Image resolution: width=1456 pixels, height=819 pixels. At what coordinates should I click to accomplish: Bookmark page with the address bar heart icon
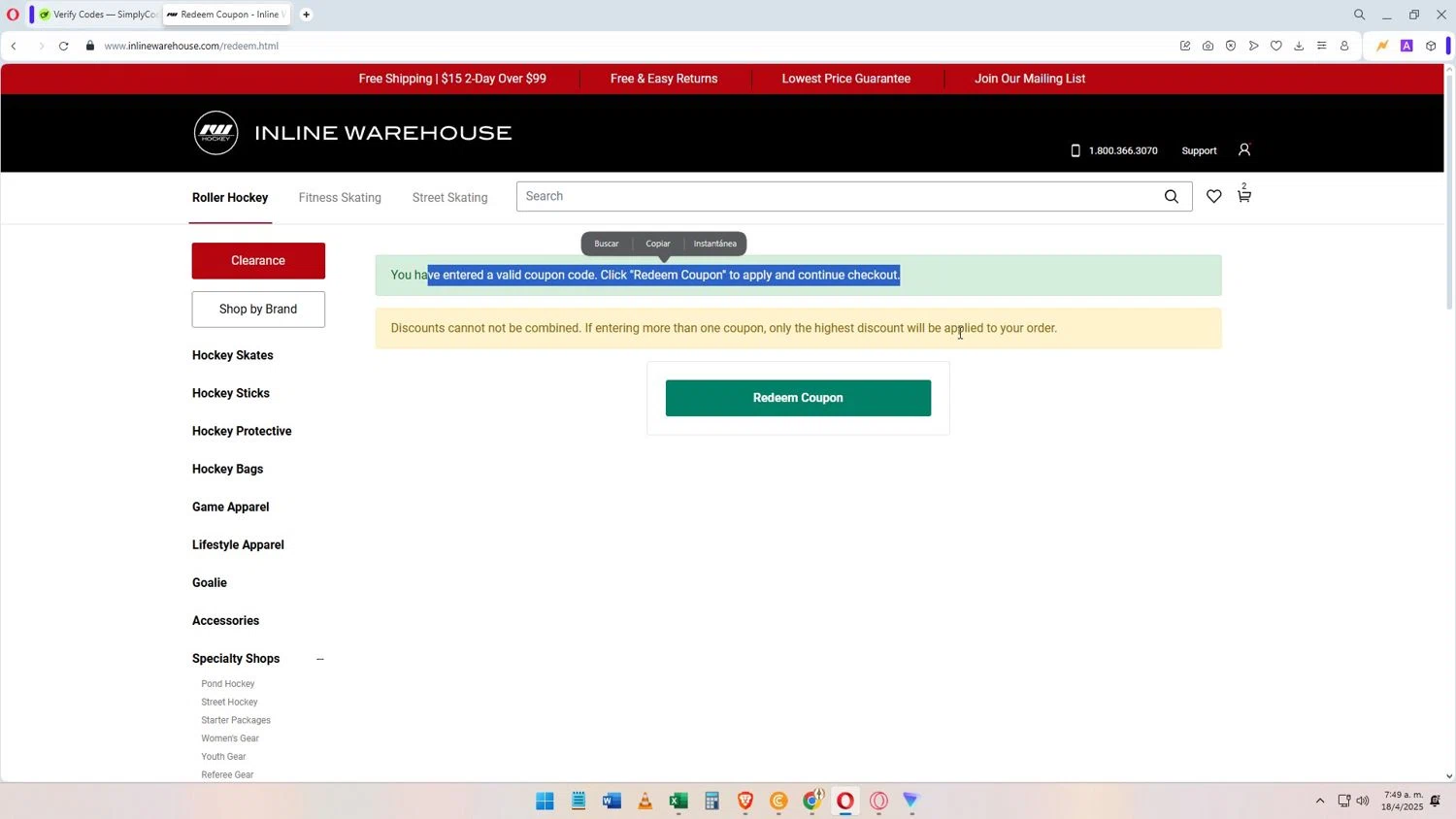point(1276,46)
